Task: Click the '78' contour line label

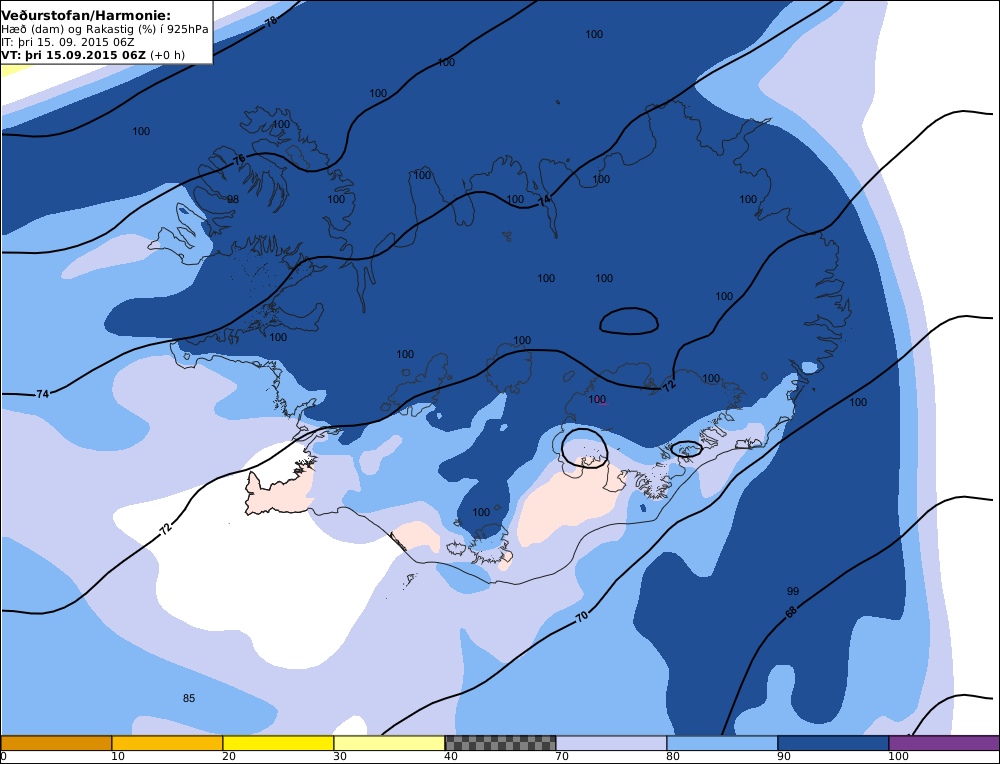Action: [x=272, y=21]
